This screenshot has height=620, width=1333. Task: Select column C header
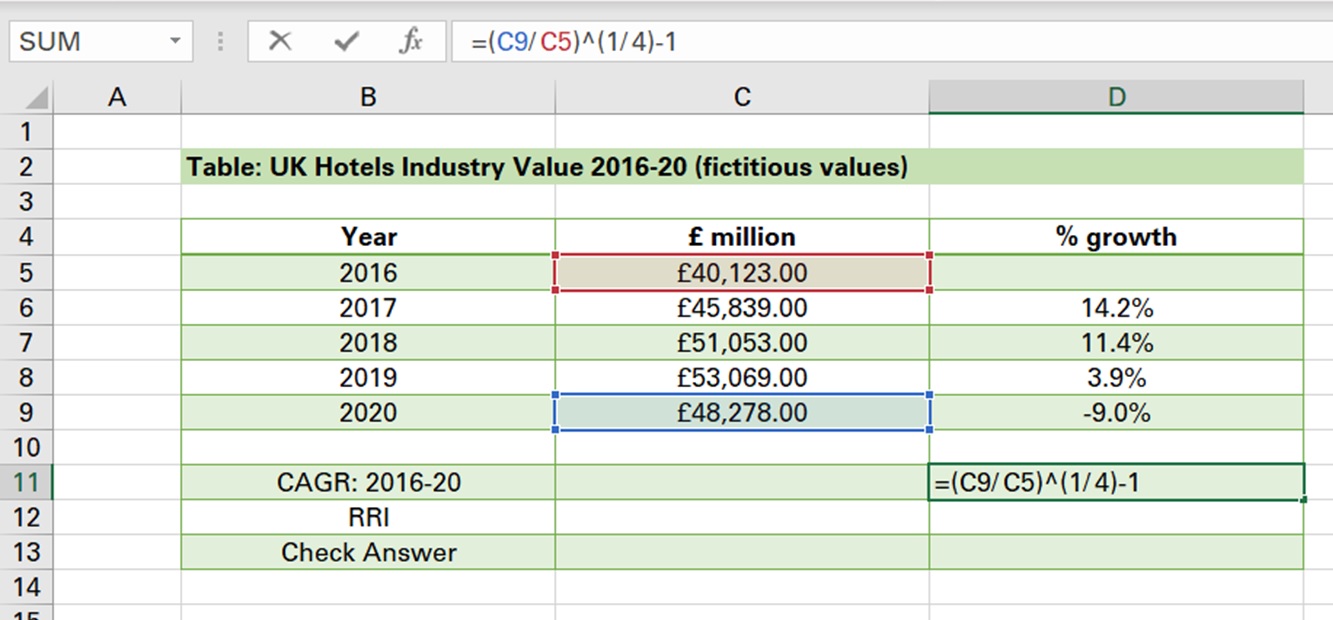tap(740, 97)
